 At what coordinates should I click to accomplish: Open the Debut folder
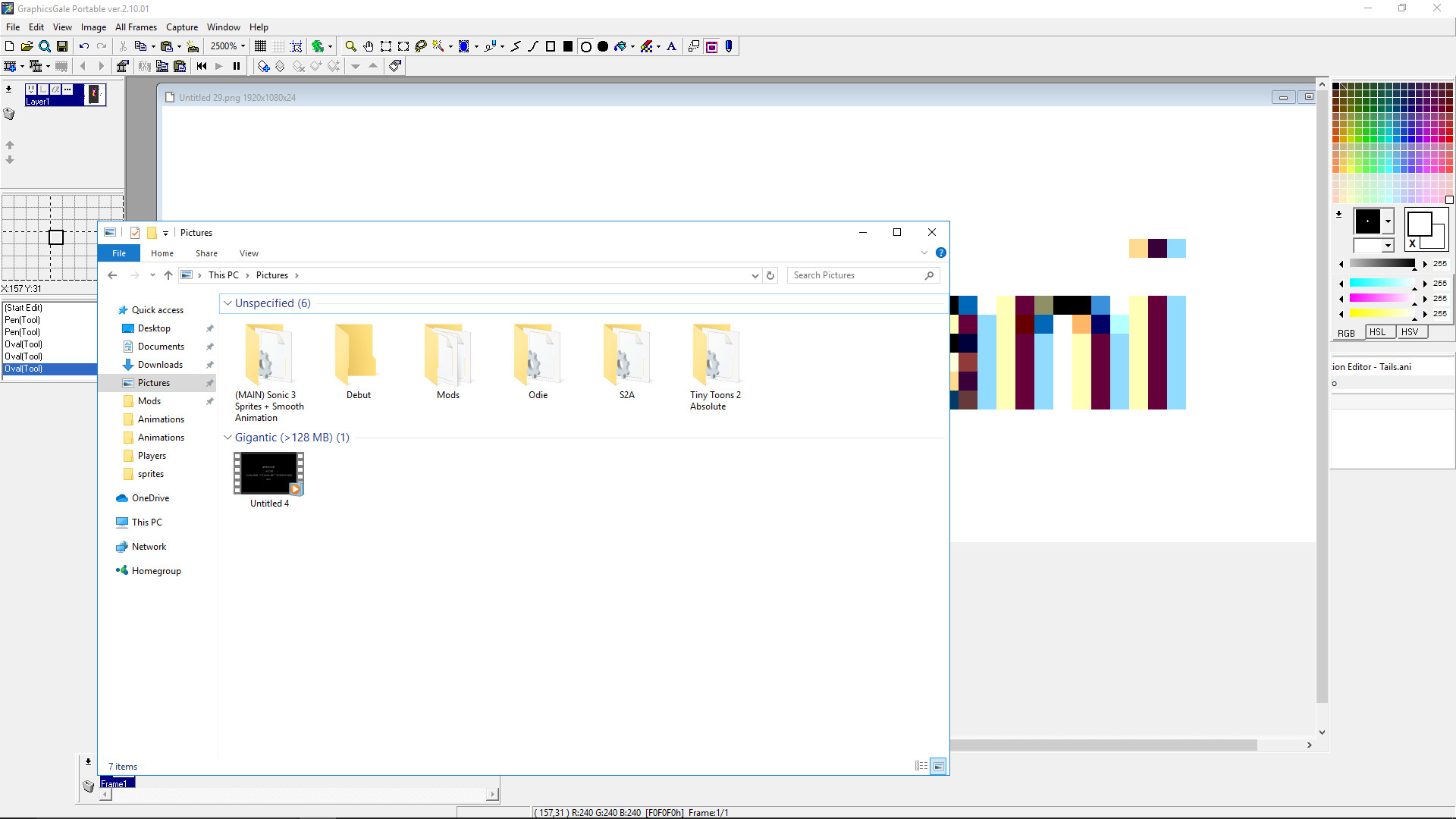tap(356, 356)
